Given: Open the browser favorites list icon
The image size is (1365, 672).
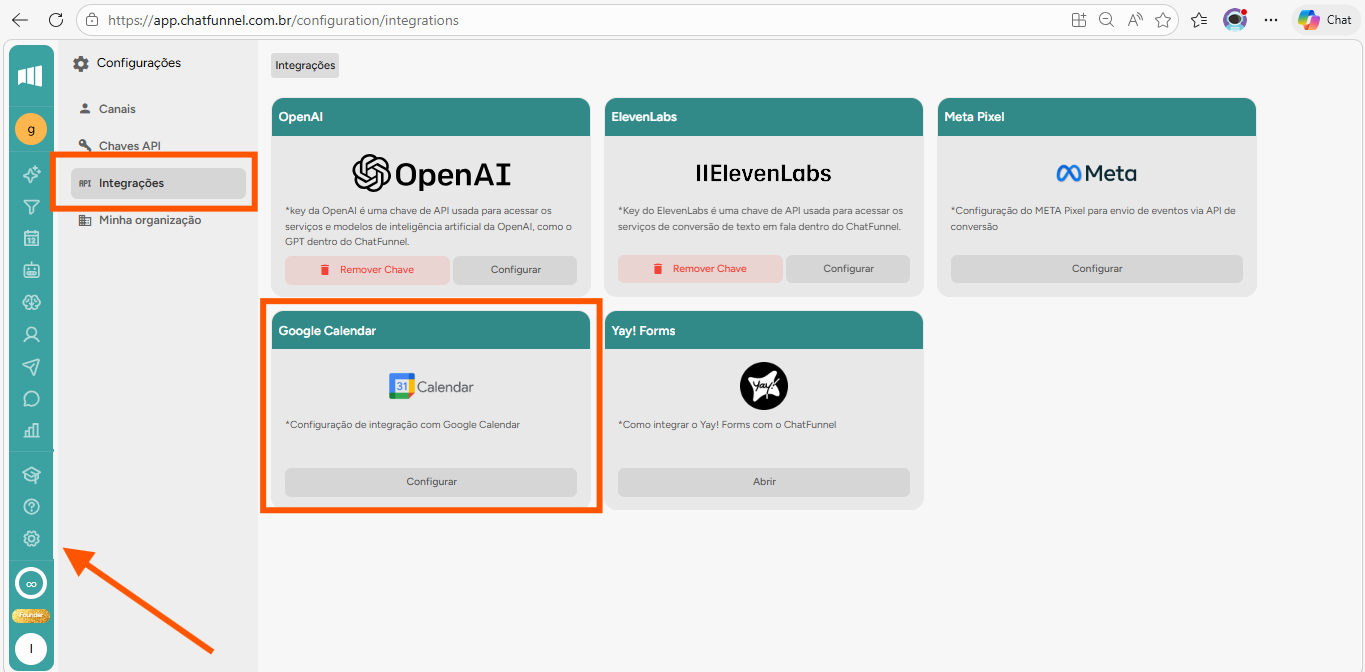Looking at the screenshot, I should 1199,19.
